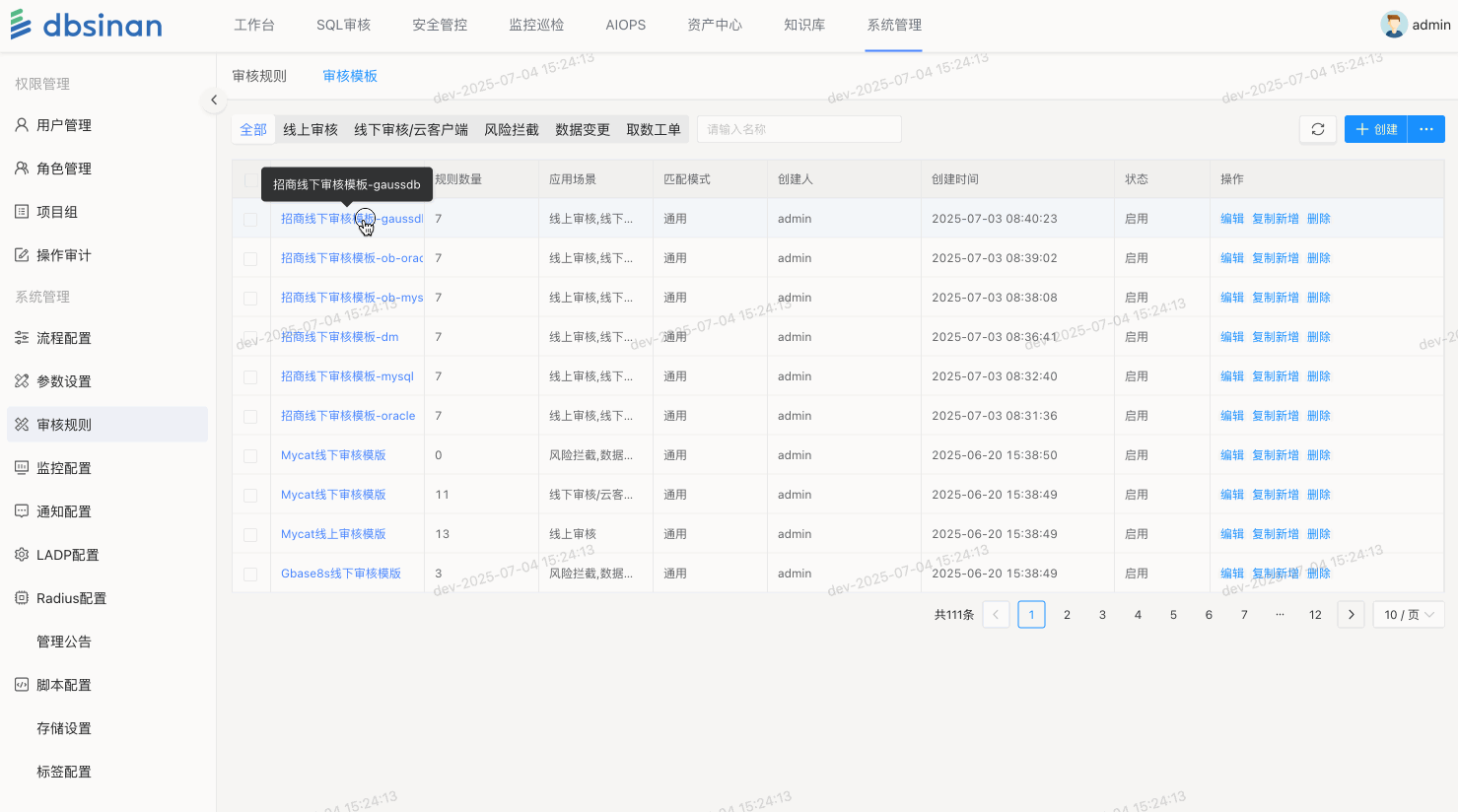Viewport: 1458px width, 812px height.
Task: Tick checkbox for 招商线下审核模板-mysql row
Action: 250,377
